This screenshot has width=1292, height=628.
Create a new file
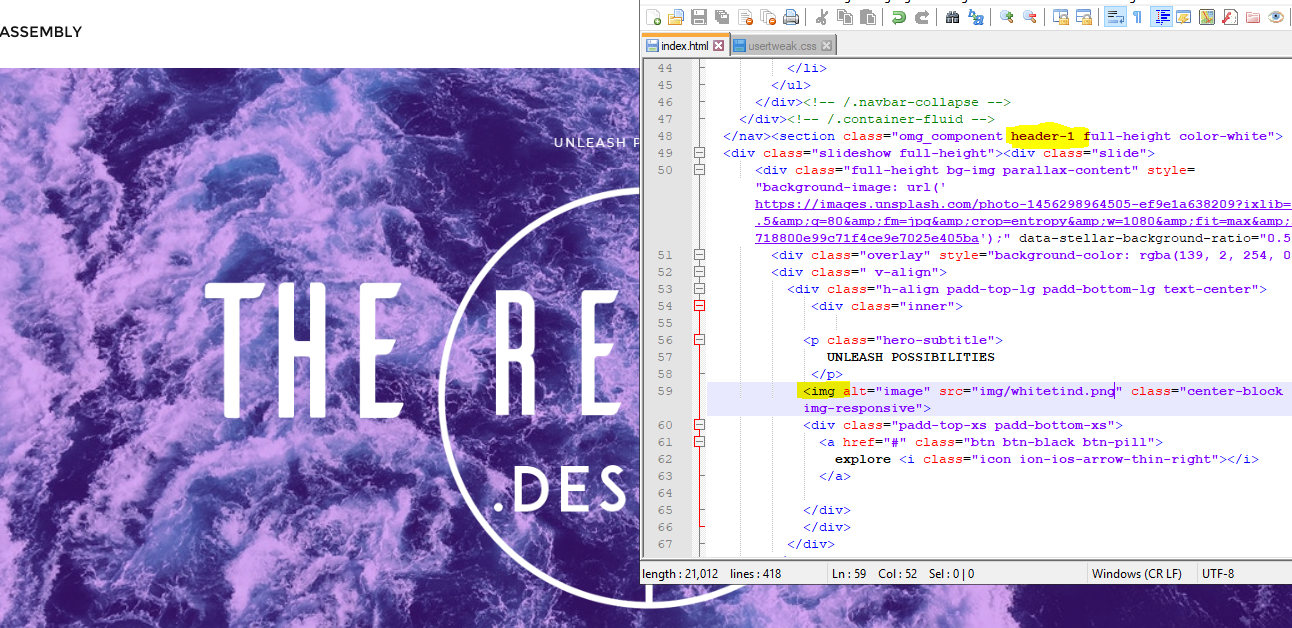click(x=652, y=16)
